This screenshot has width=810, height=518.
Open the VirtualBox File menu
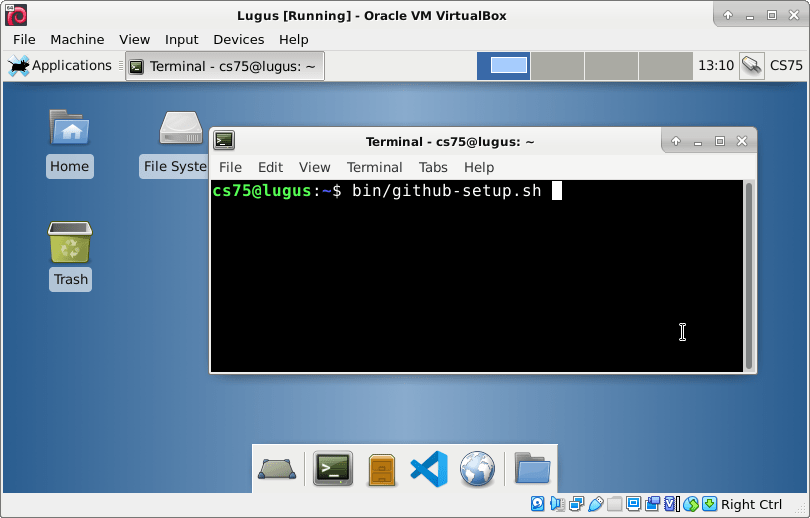coord(24,39)
